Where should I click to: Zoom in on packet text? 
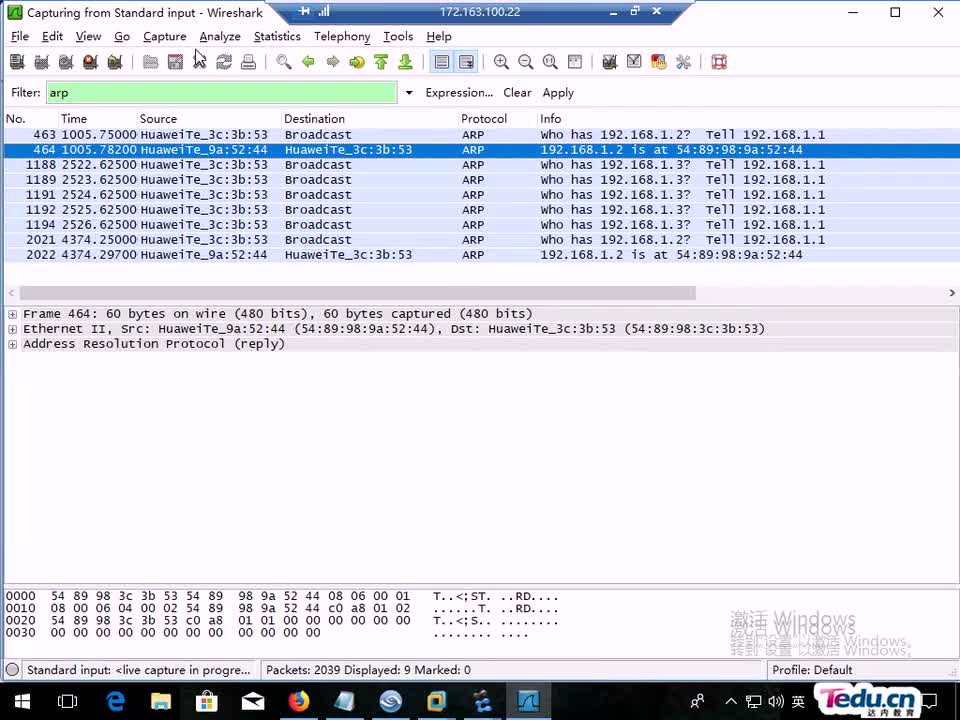[501, 62]
